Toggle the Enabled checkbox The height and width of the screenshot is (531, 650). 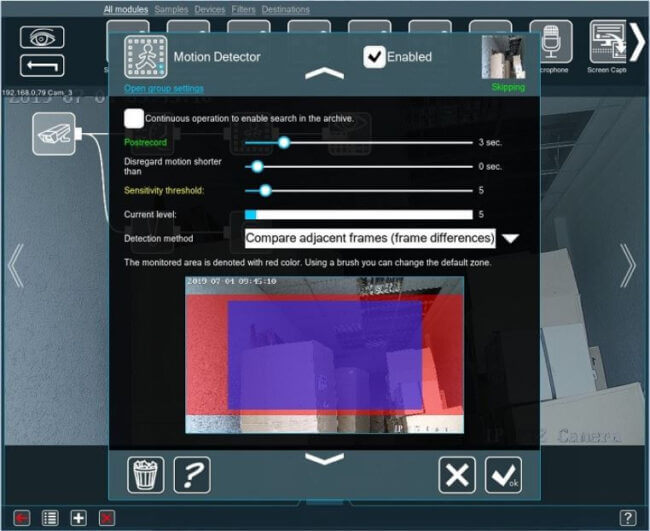tap(374, 57)
